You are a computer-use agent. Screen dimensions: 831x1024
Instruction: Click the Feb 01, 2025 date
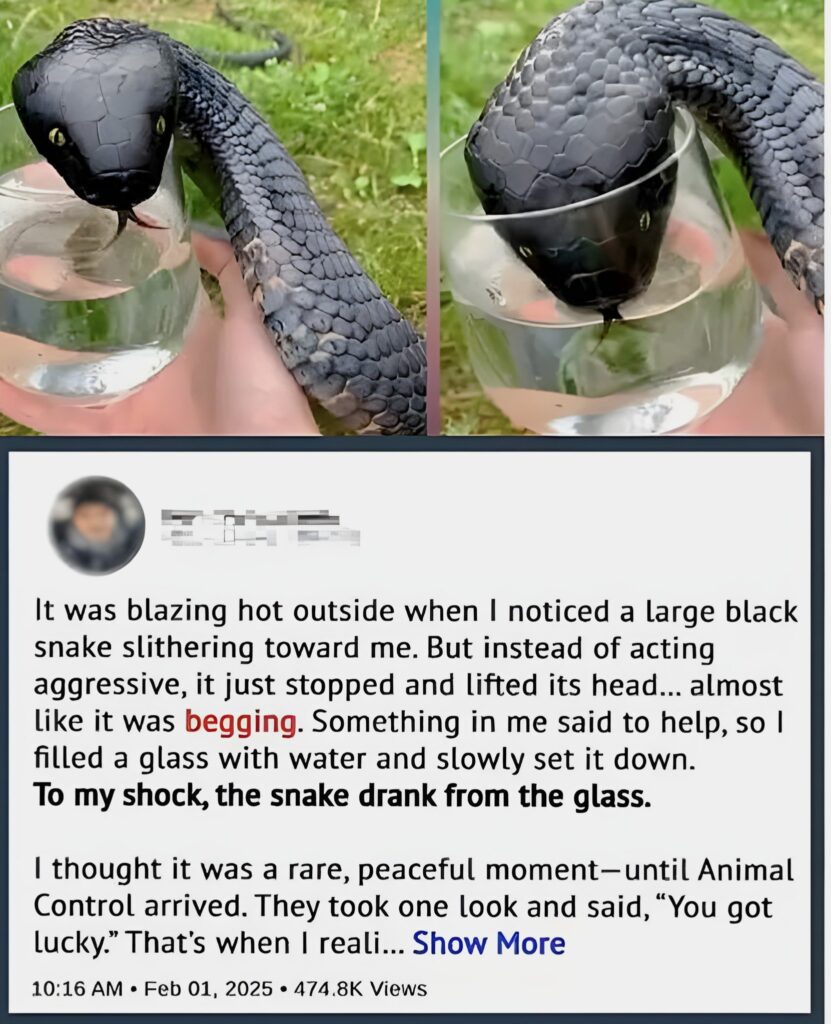pyautogui.click(x=208, y=989)
